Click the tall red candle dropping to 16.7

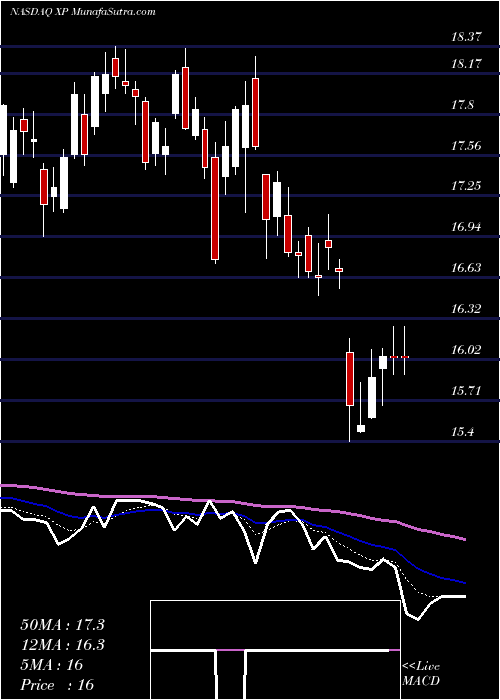215,208
